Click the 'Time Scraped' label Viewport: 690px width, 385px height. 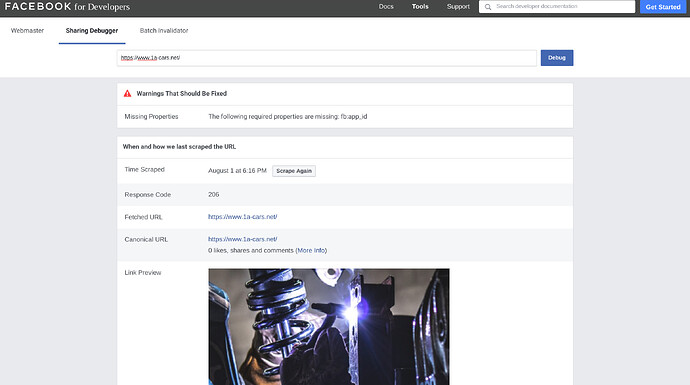tap(144, 169)
